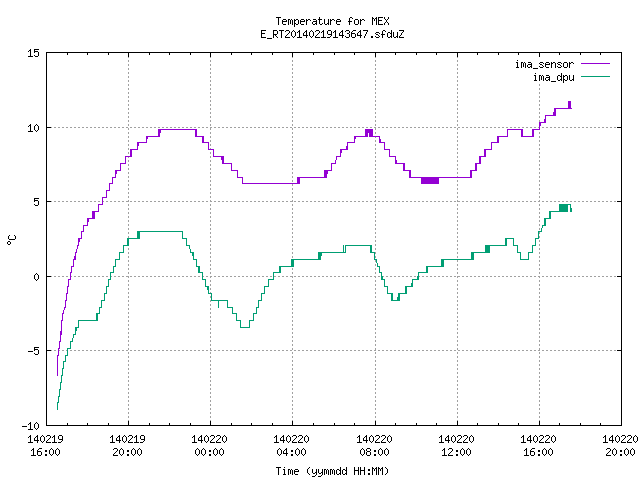Screen dimensions: 640x480
Task: Click the y-axis label 15
Action: 33,53
